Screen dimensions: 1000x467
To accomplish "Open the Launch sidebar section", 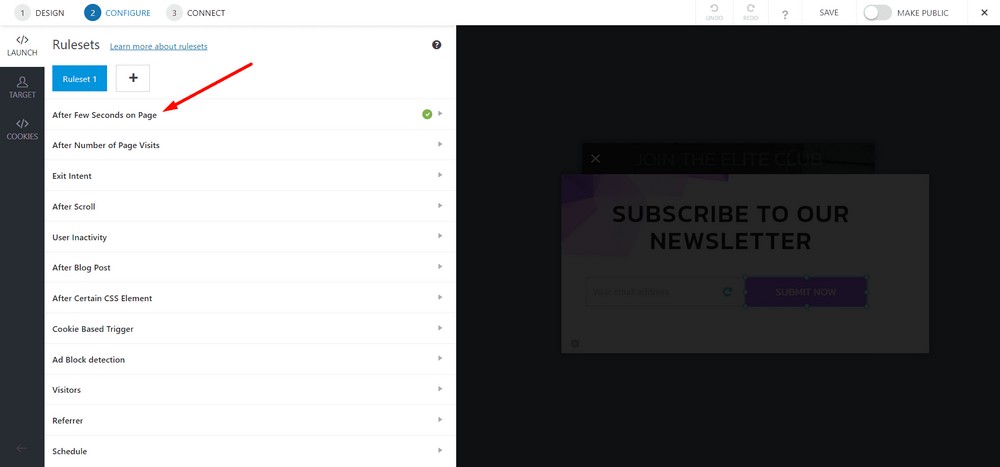I will (x=22, y=46).
